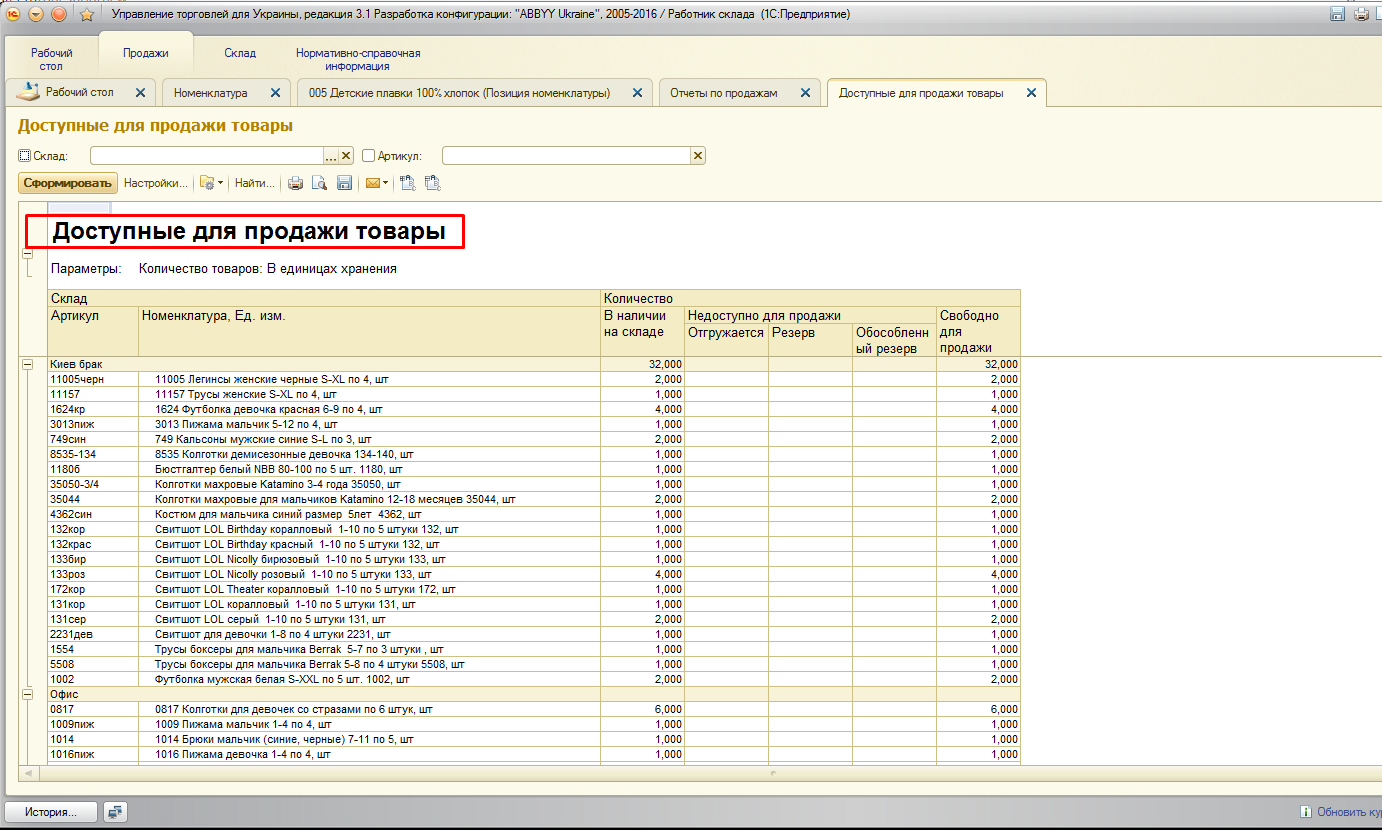
Task: Switch to the Рабочий стол tab
Action: 80,92
